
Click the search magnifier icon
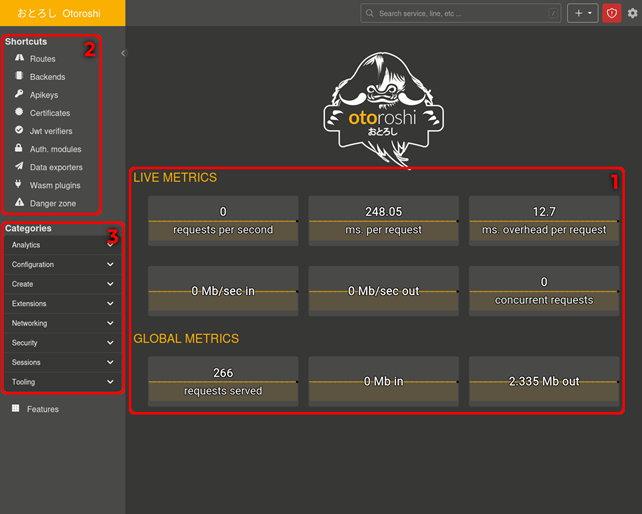pos(369,13)
